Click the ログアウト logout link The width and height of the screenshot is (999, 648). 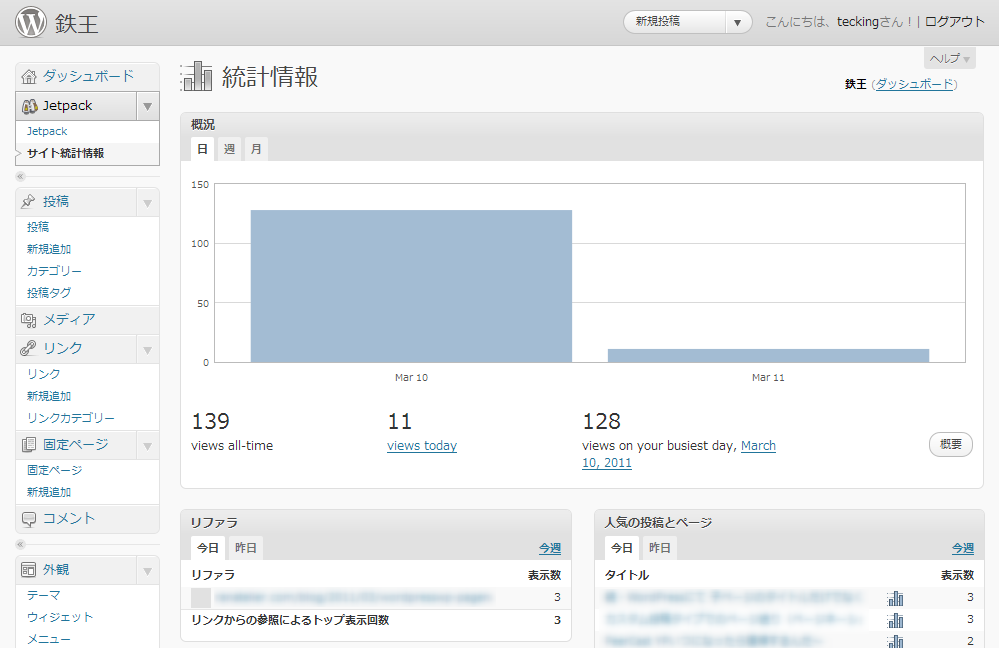coord(954,22)
